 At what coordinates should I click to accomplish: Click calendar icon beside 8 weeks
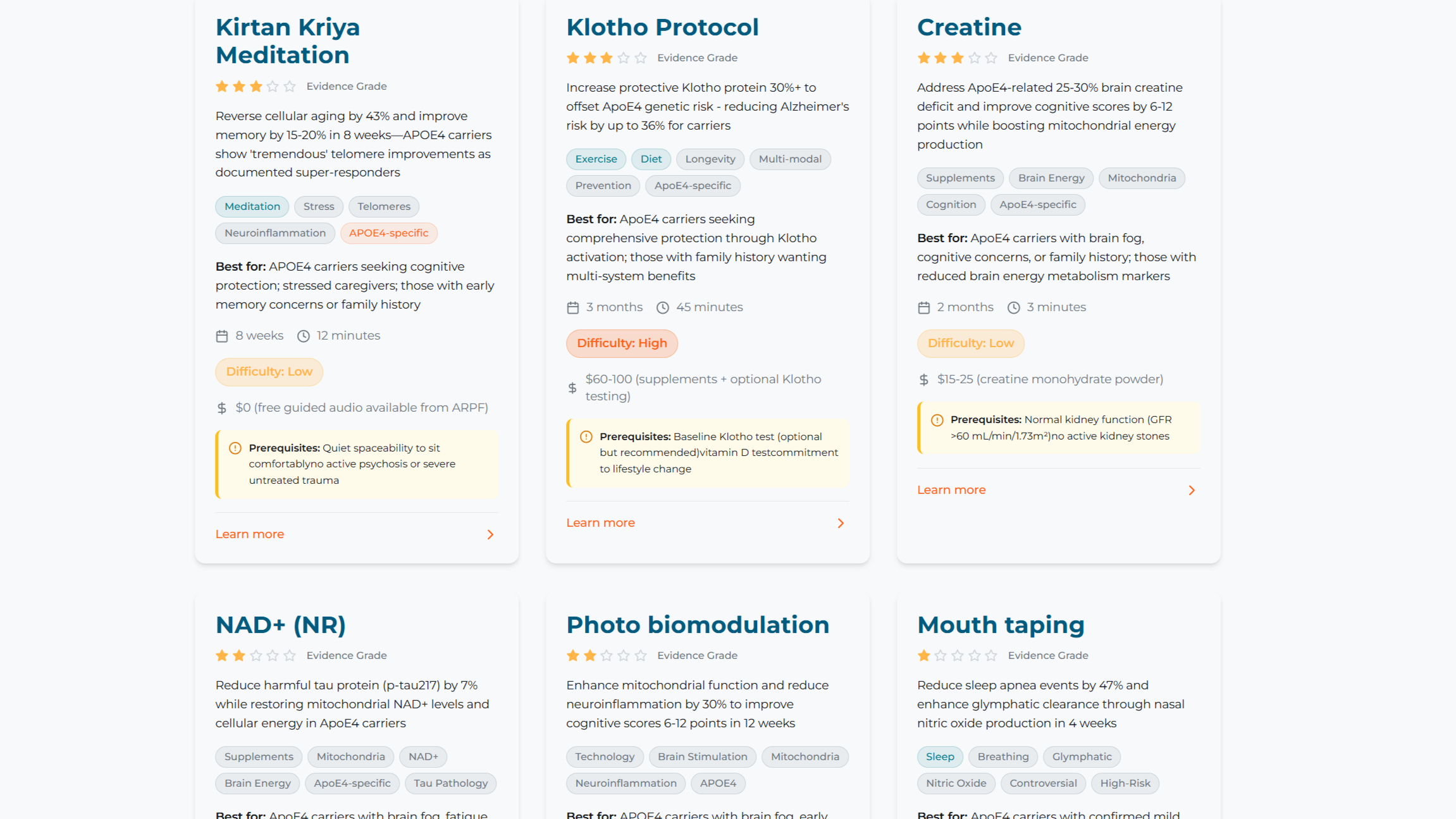click(222, 336)
